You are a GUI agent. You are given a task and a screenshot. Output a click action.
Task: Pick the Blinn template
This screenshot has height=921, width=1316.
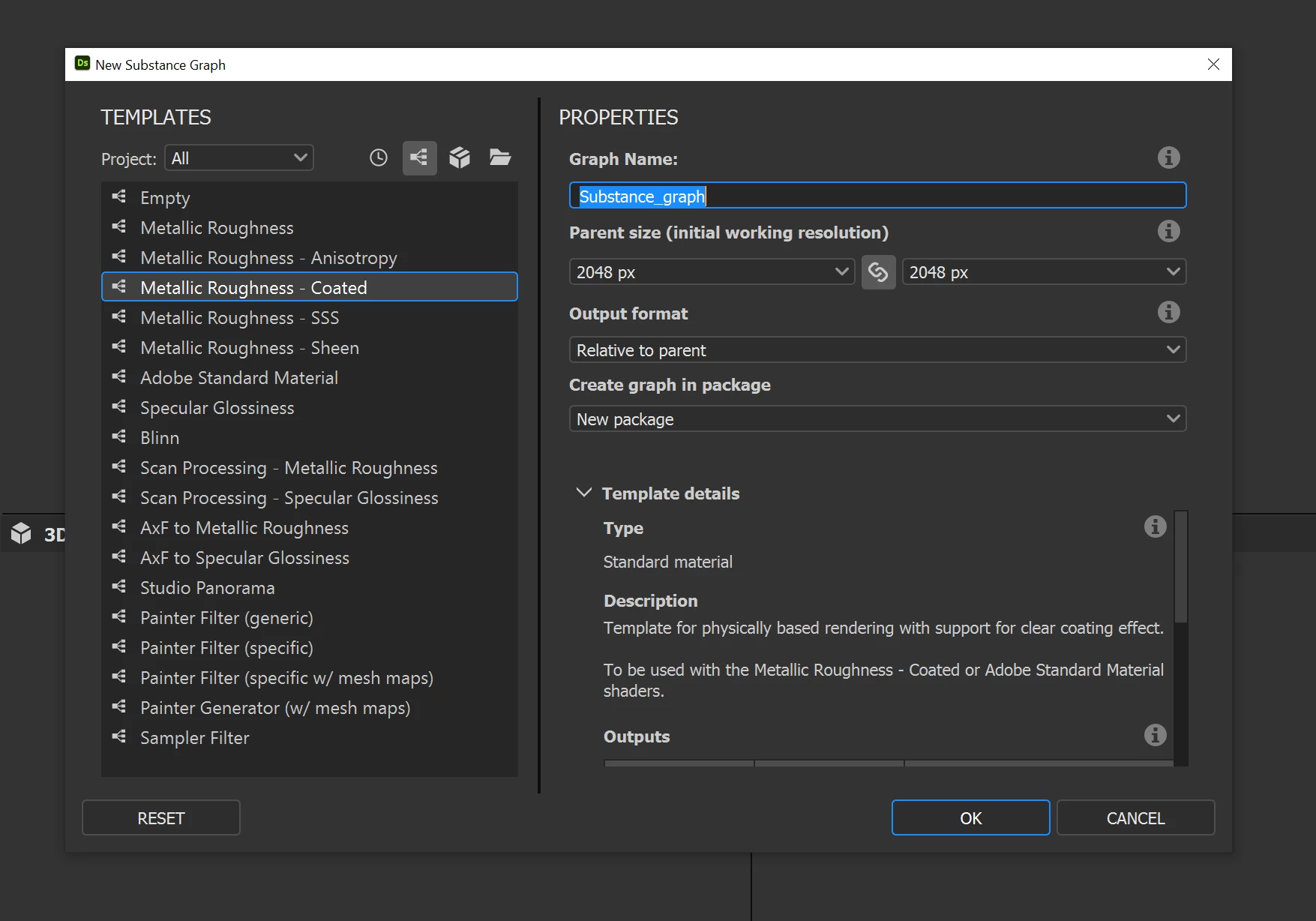310,437
